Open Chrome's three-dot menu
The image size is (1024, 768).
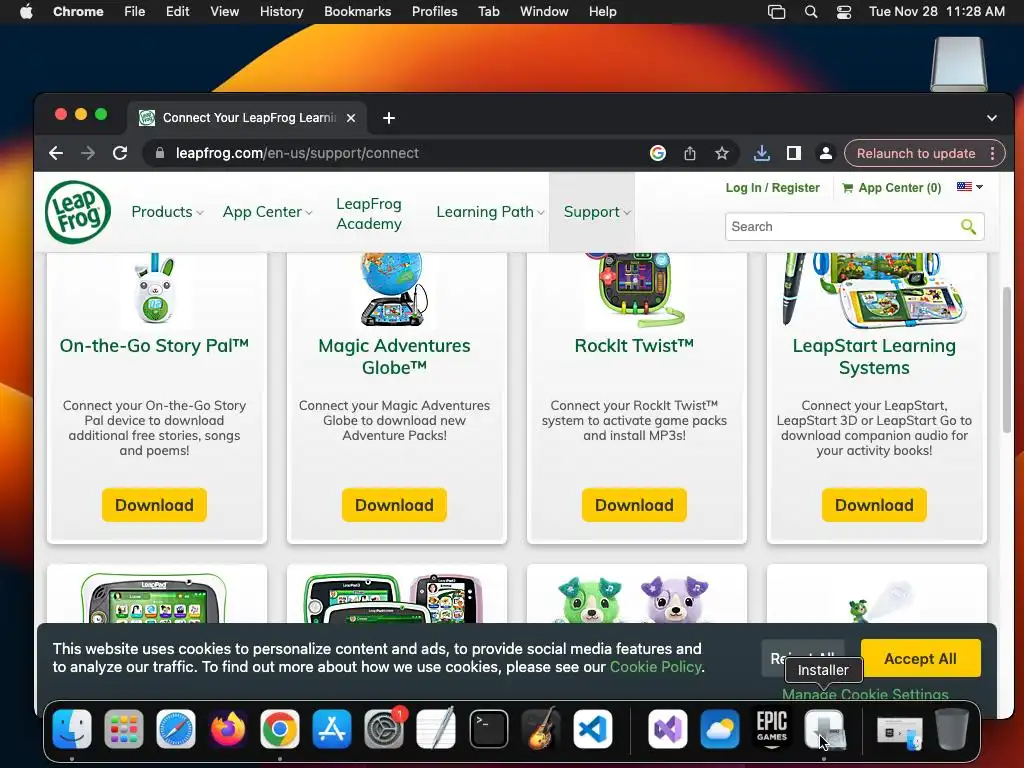992,153
